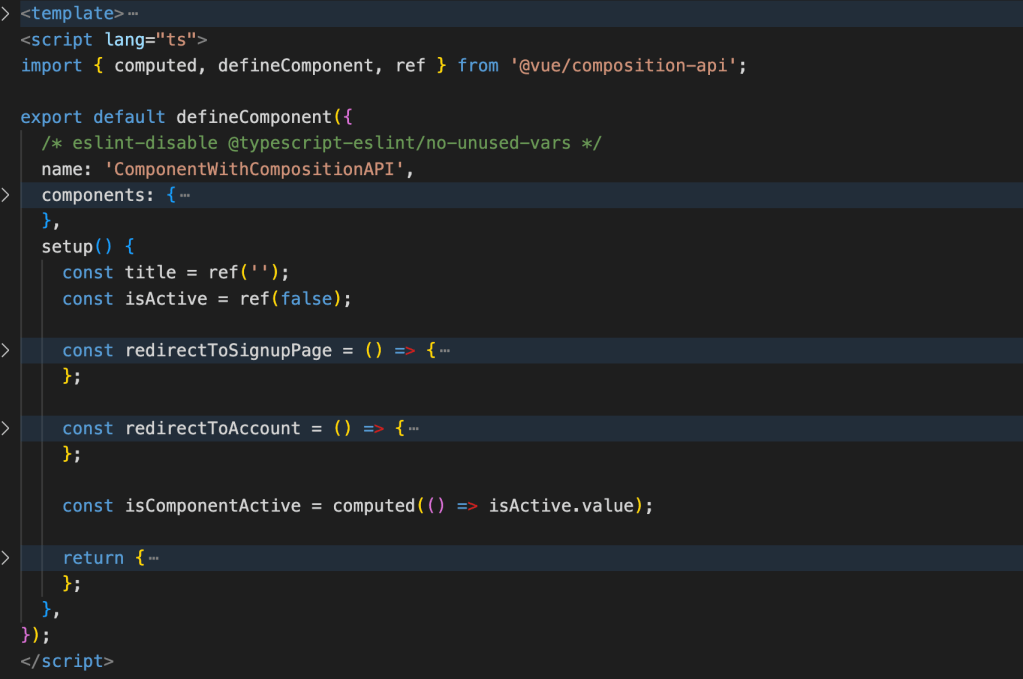Viewport: 1023px width, 679px height.
Task: Click the false value in isActive ref
Action: 306,299
